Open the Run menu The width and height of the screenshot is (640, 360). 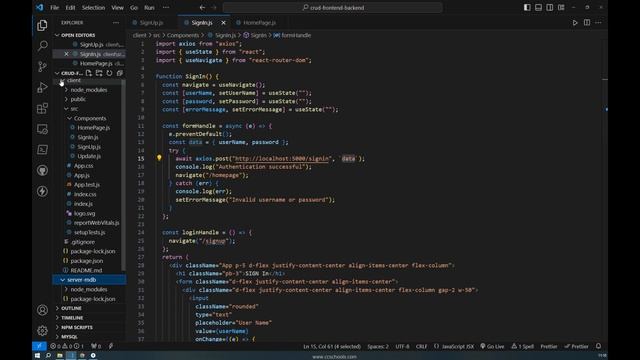coord(149,7)
